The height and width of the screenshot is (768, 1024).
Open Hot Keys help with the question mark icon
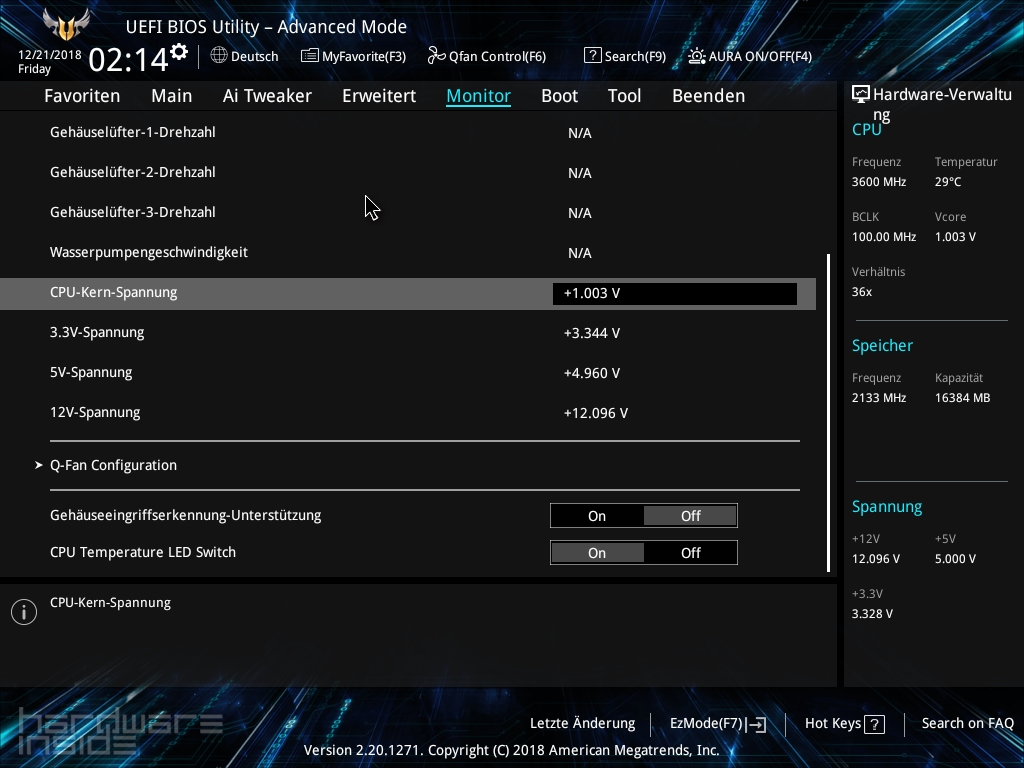tap(874, 723)
